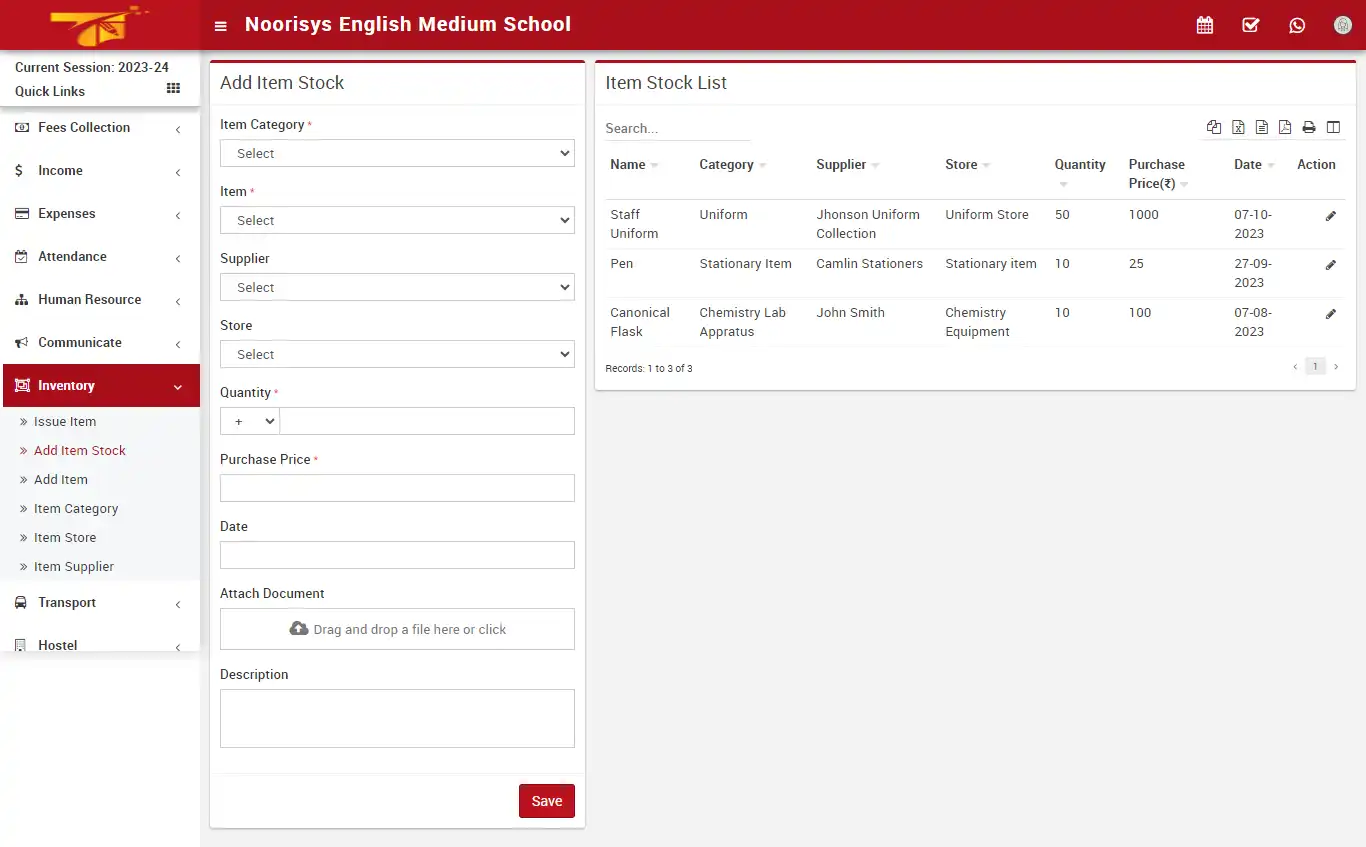
Task: Edit the Staff Uniform stock entry
Action: pyautogui.click(x=1331, y=215)
